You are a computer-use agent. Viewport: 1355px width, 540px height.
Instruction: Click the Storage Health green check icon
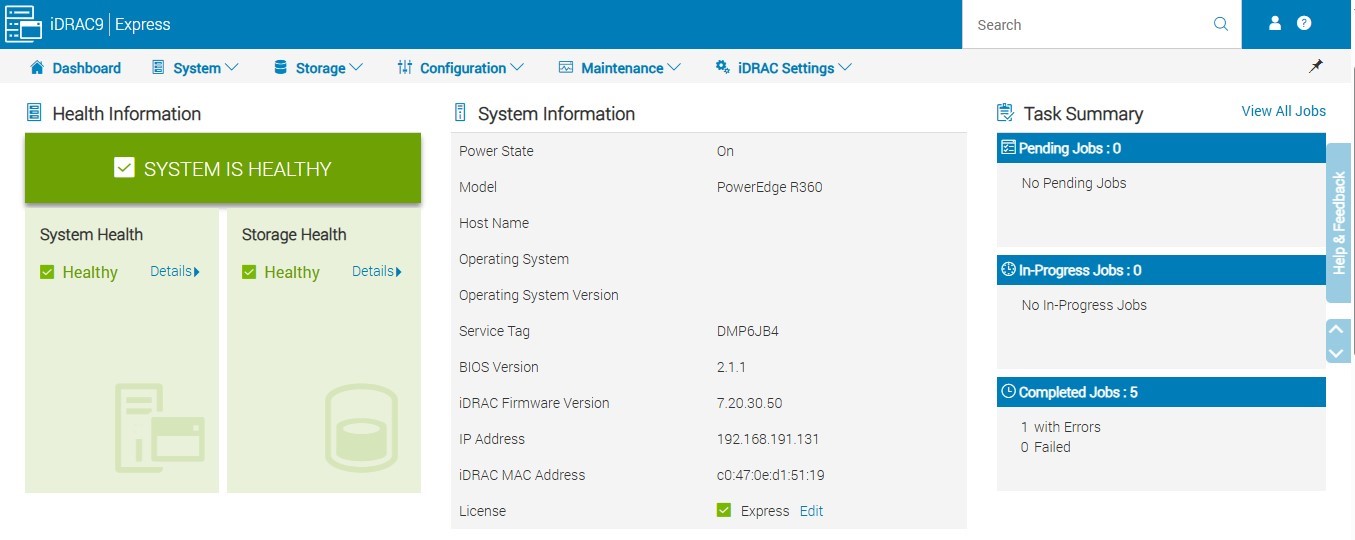coord(249,272)
